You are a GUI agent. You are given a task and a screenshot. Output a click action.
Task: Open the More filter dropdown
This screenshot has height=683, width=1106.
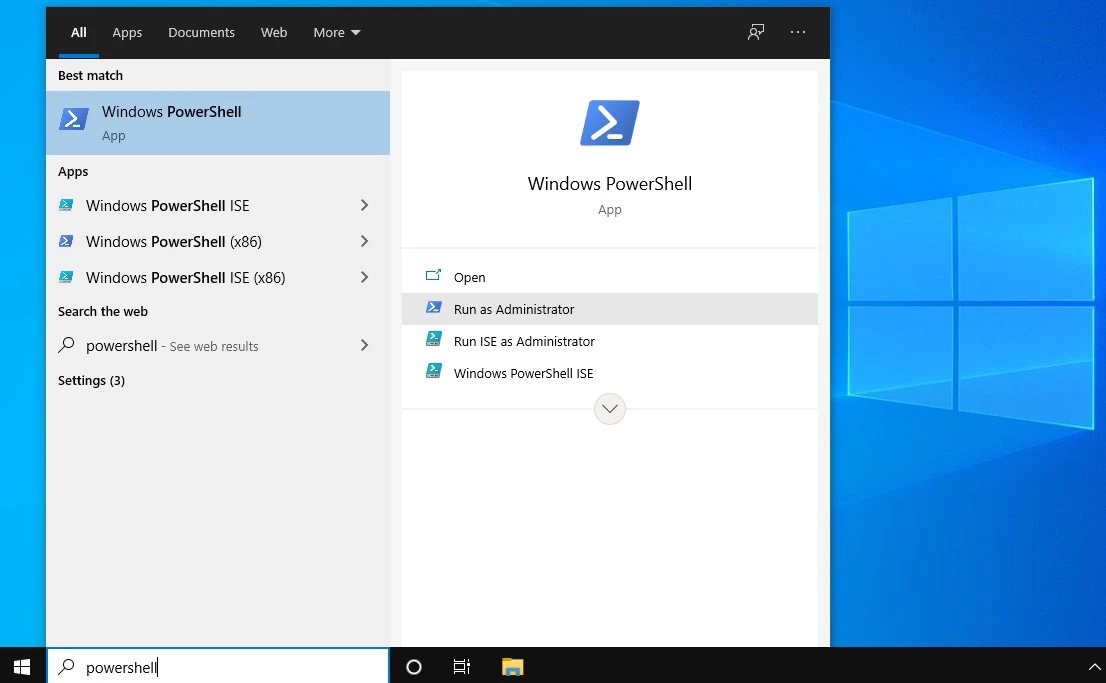(x=336, y=32)
